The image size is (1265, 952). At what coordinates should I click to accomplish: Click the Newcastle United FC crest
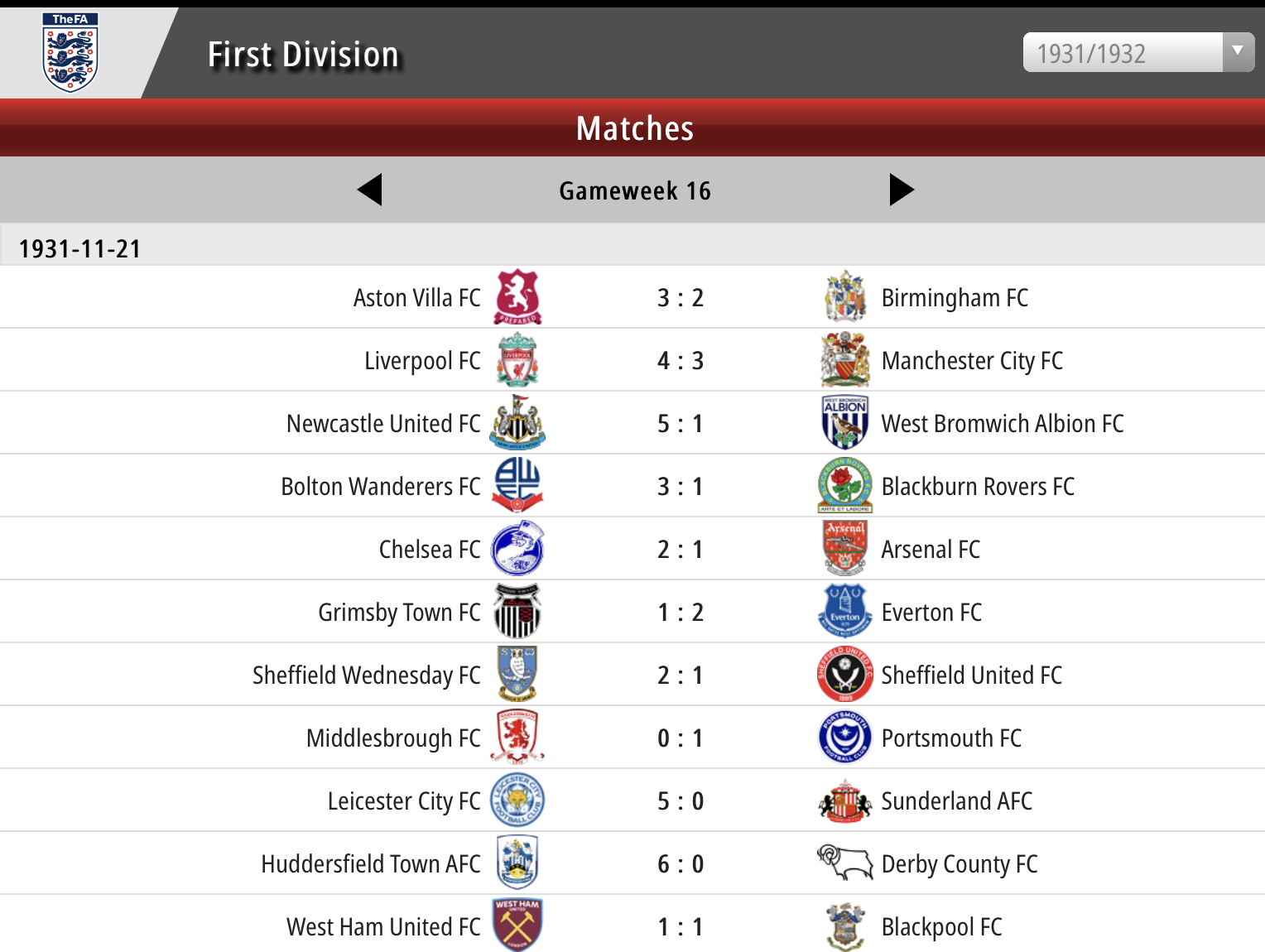click(517, 423)
